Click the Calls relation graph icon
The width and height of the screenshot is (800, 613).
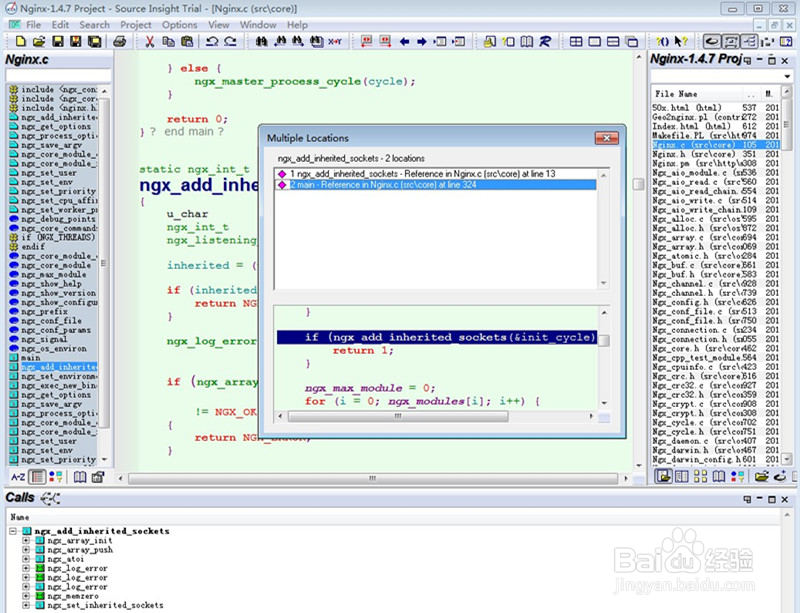[50, 498]
